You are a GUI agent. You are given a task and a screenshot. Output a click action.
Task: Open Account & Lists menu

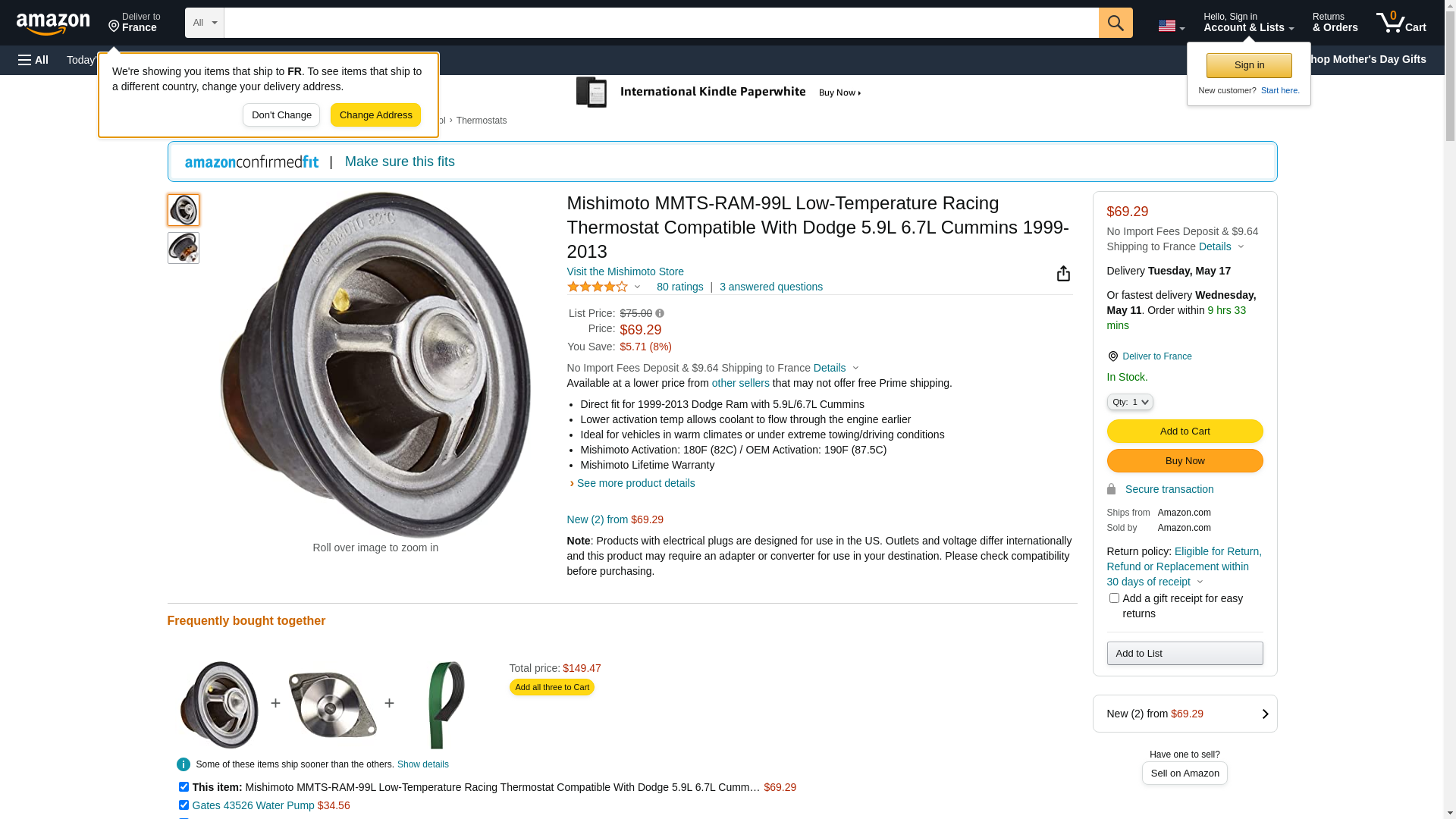click(x=1247, y=23)
